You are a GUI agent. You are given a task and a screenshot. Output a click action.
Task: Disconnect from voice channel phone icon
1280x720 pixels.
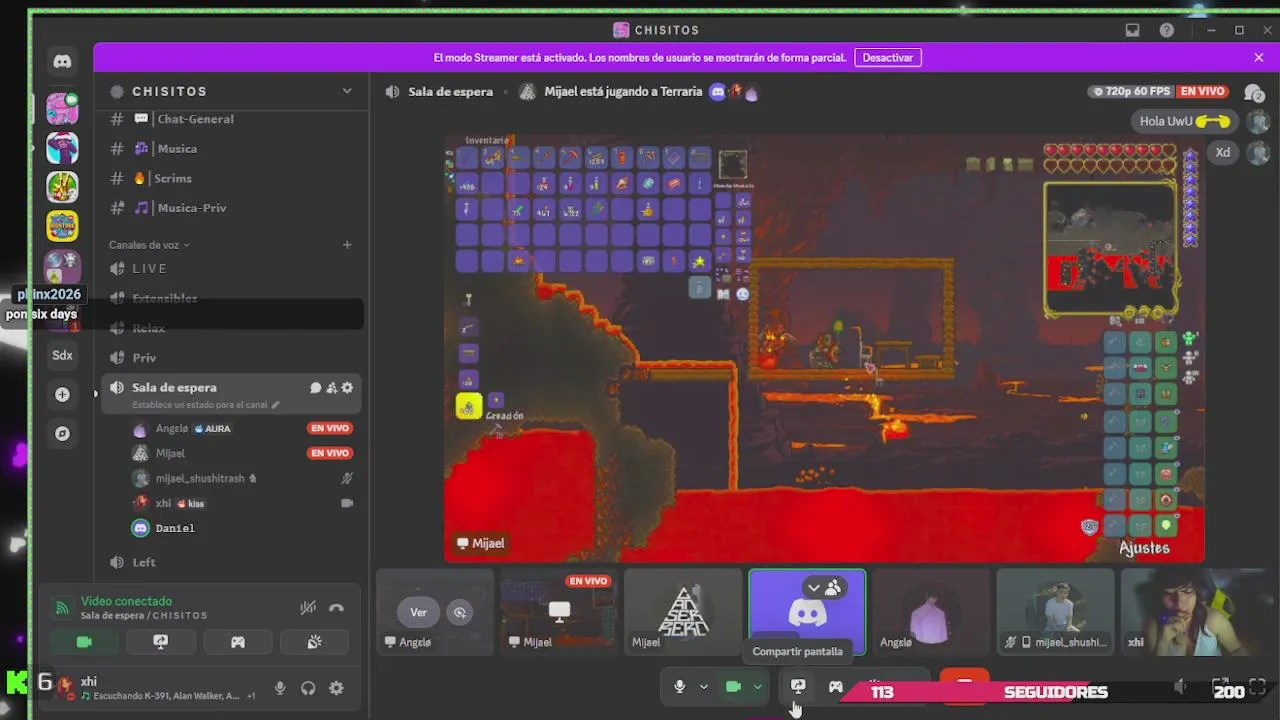click(x=337, y=608)
